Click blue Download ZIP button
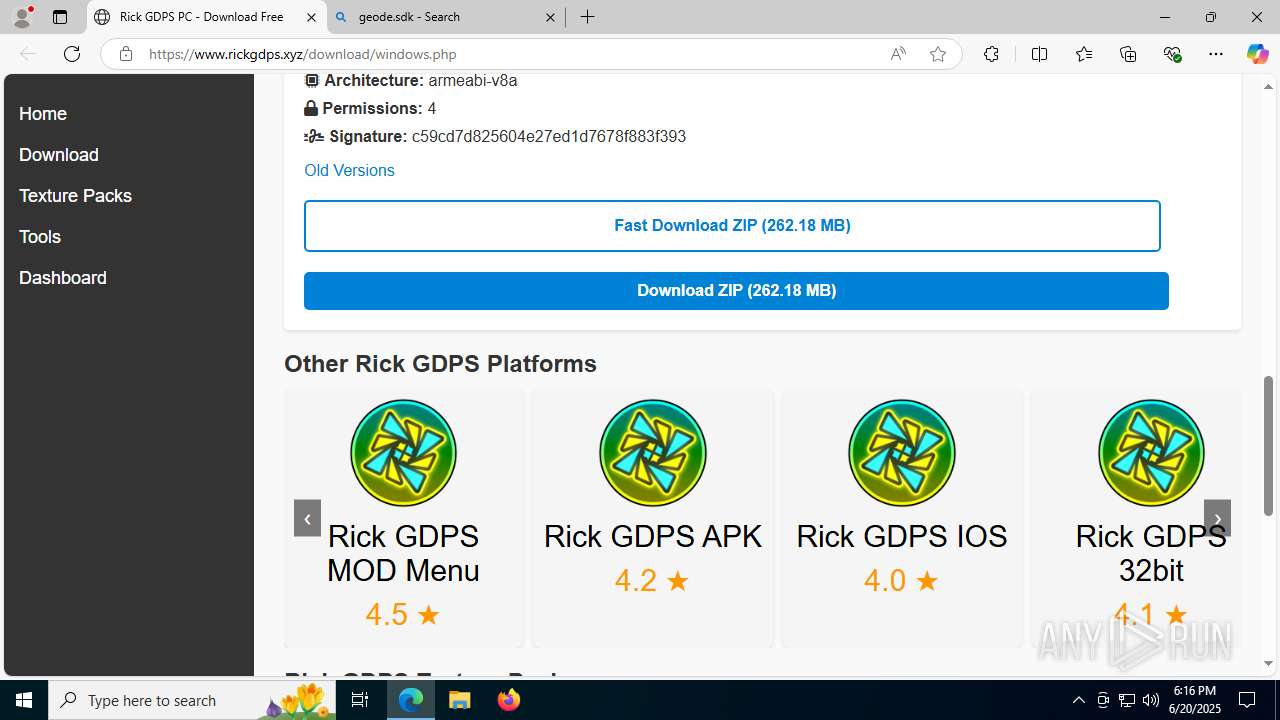 736,290
